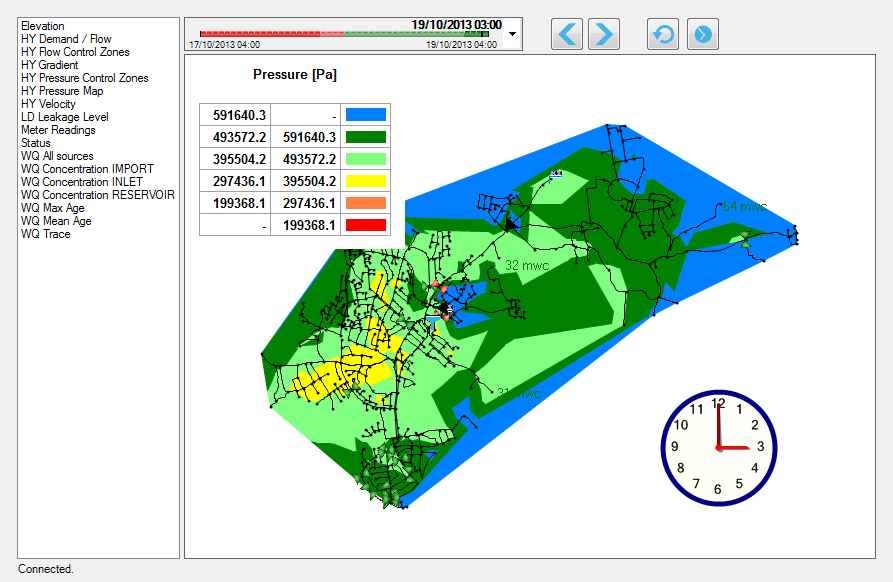893x582 pixels.
Task: Select WQ Concentration RESERVOIR item
Action: pos(98,195)
